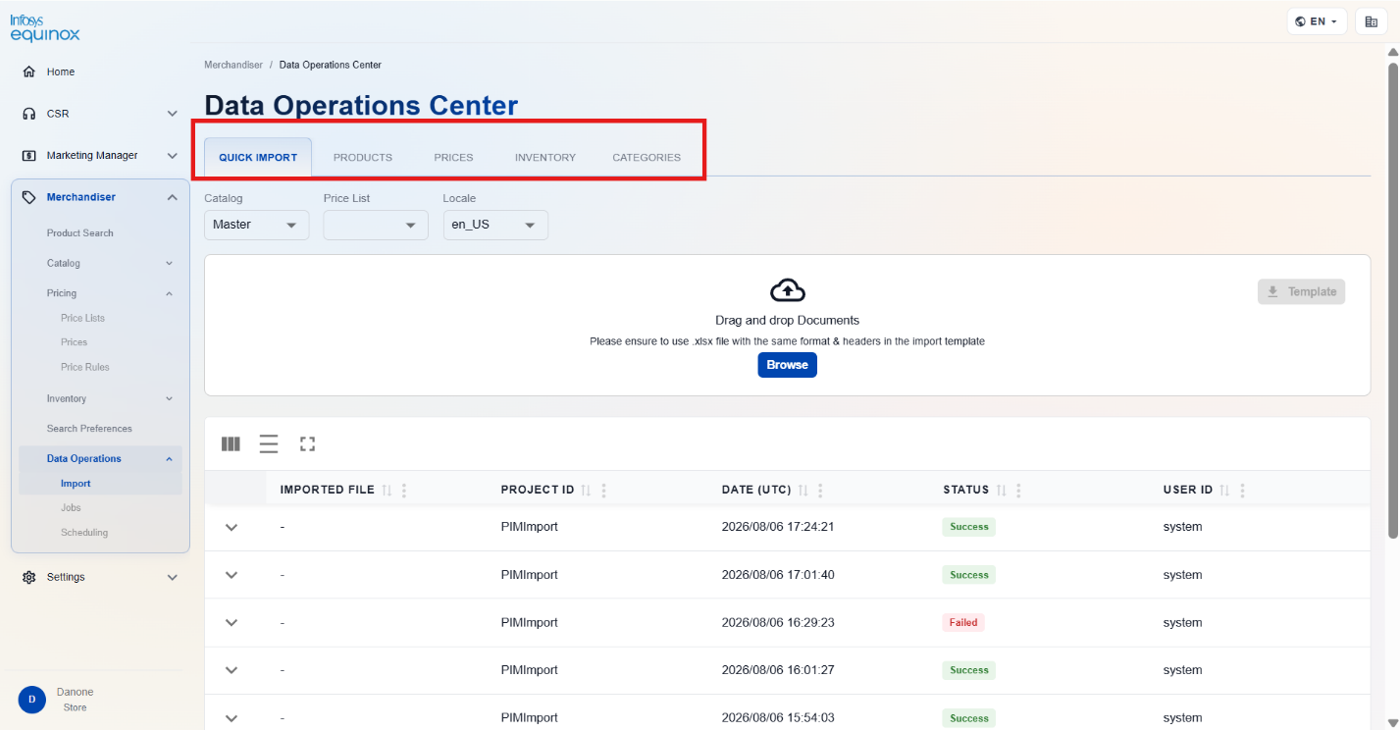Expand the Catalog submenu chevron
Image resolution: width=1400 pixels, height=730 pixels.
tap(169, 264)
